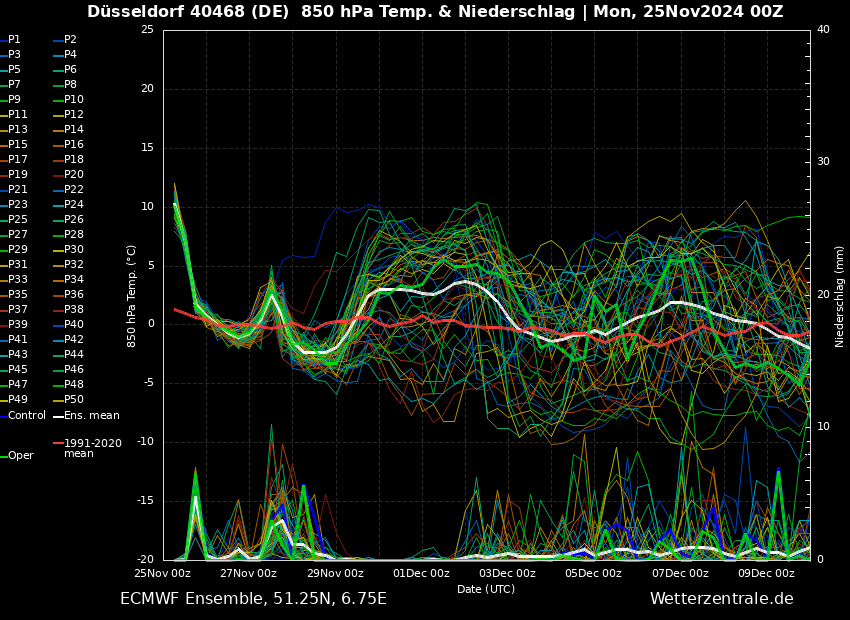Click the 1991-2020 mean legend entry
The image size is (850, 620).
[92, 448]
